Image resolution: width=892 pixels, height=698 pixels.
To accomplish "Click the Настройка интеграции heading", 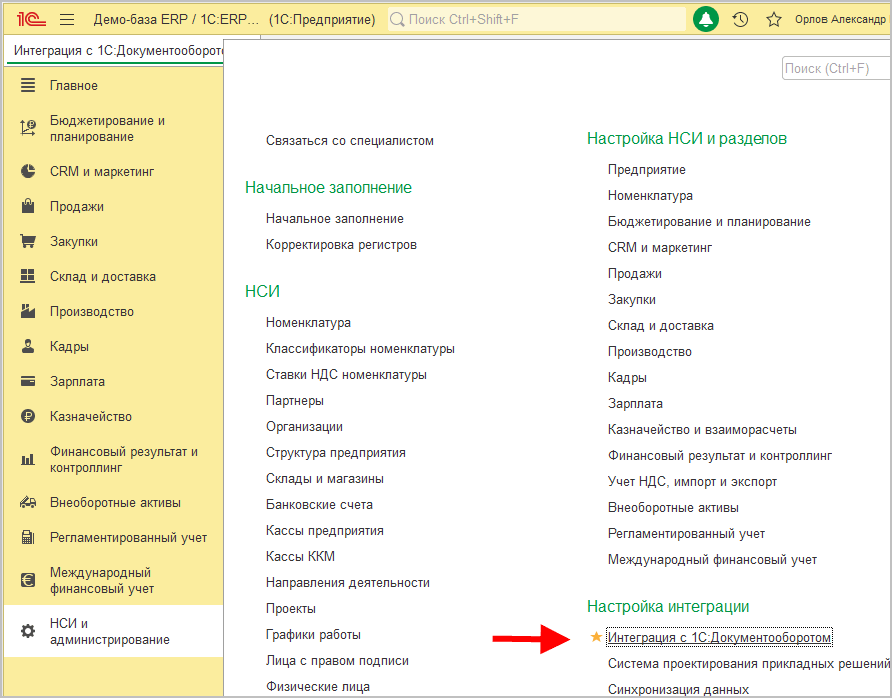I will tap(668, 606).
